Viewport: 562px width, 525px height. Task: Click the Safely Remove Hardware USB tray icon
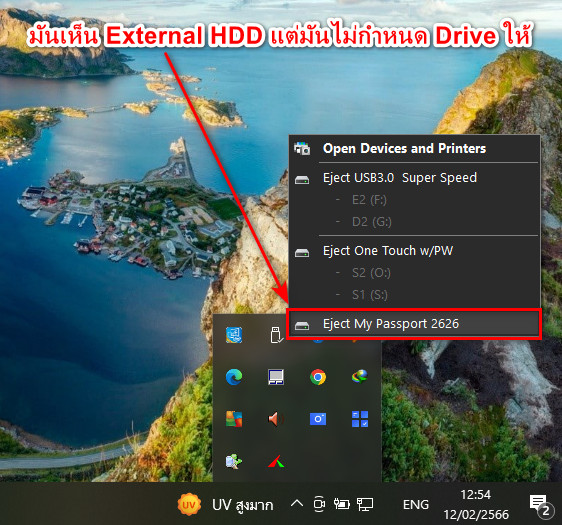(x=276, y=335)
